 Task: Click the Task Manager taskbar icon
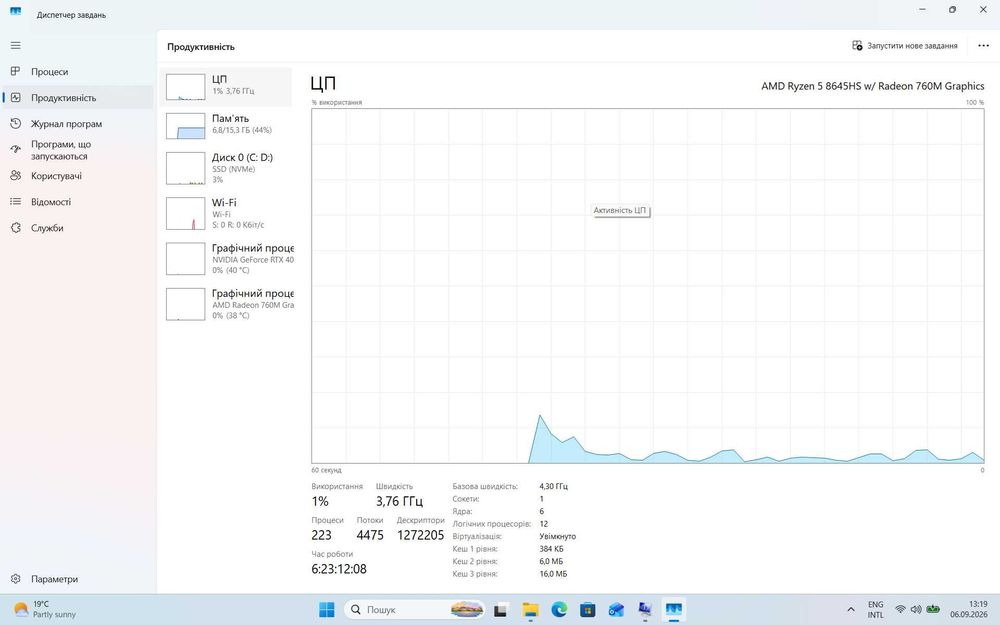(673, 610)
